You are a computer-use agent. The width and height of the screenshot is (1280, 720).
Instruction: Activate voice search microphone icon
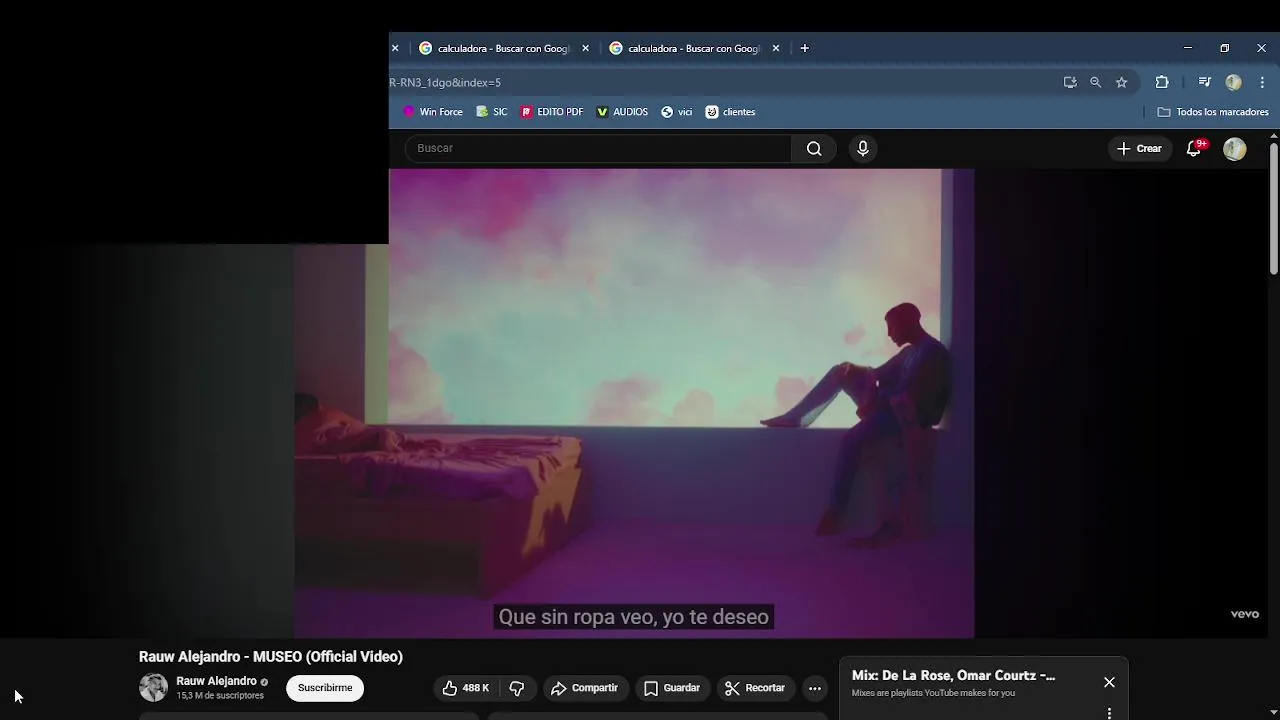click(863, 149)
